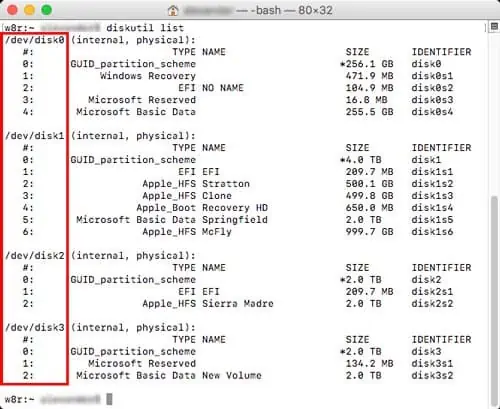Click identifier 'disk3s1'
The image size is (500, 409).
pos(432,363)
